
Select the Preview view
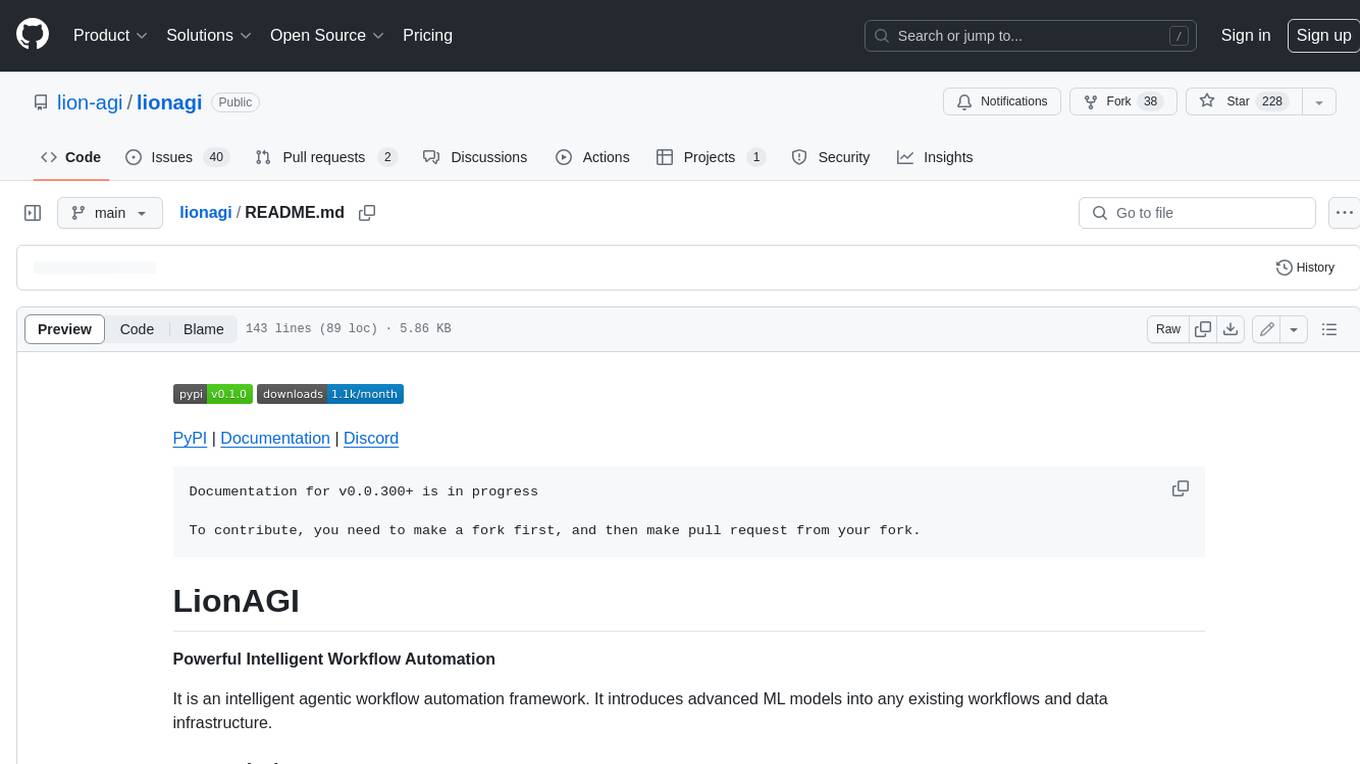click(x=65, y=329)
